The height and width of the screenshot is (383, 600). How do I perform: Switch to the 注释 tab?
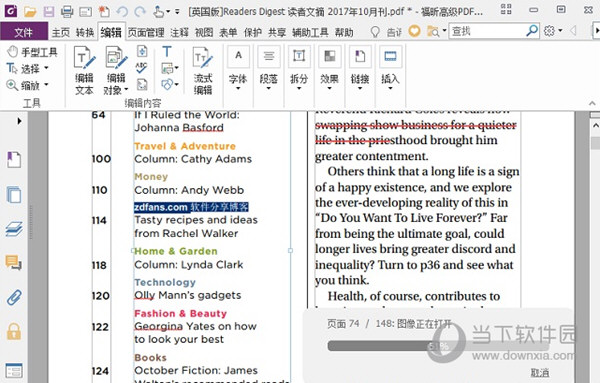tap(179, 33)
